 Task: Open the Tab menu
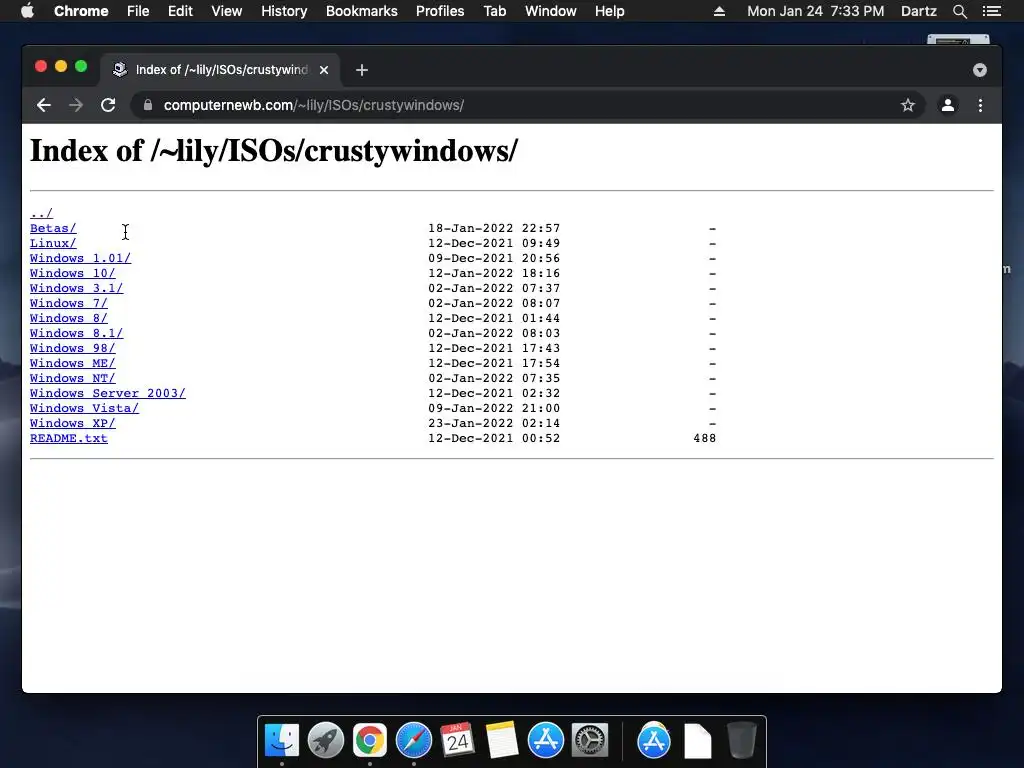tap(495, 11)
